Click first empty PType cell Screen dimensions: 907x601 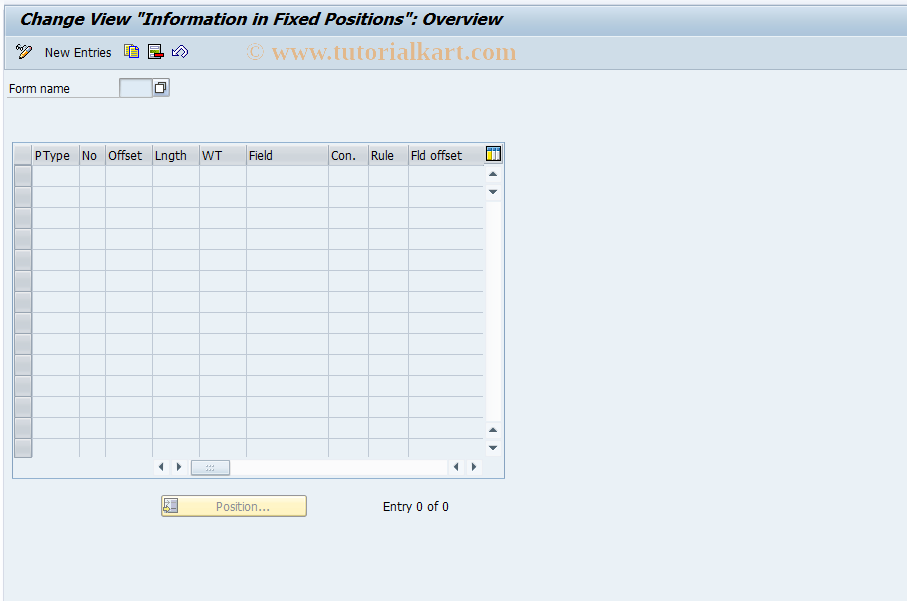(56, 176)
